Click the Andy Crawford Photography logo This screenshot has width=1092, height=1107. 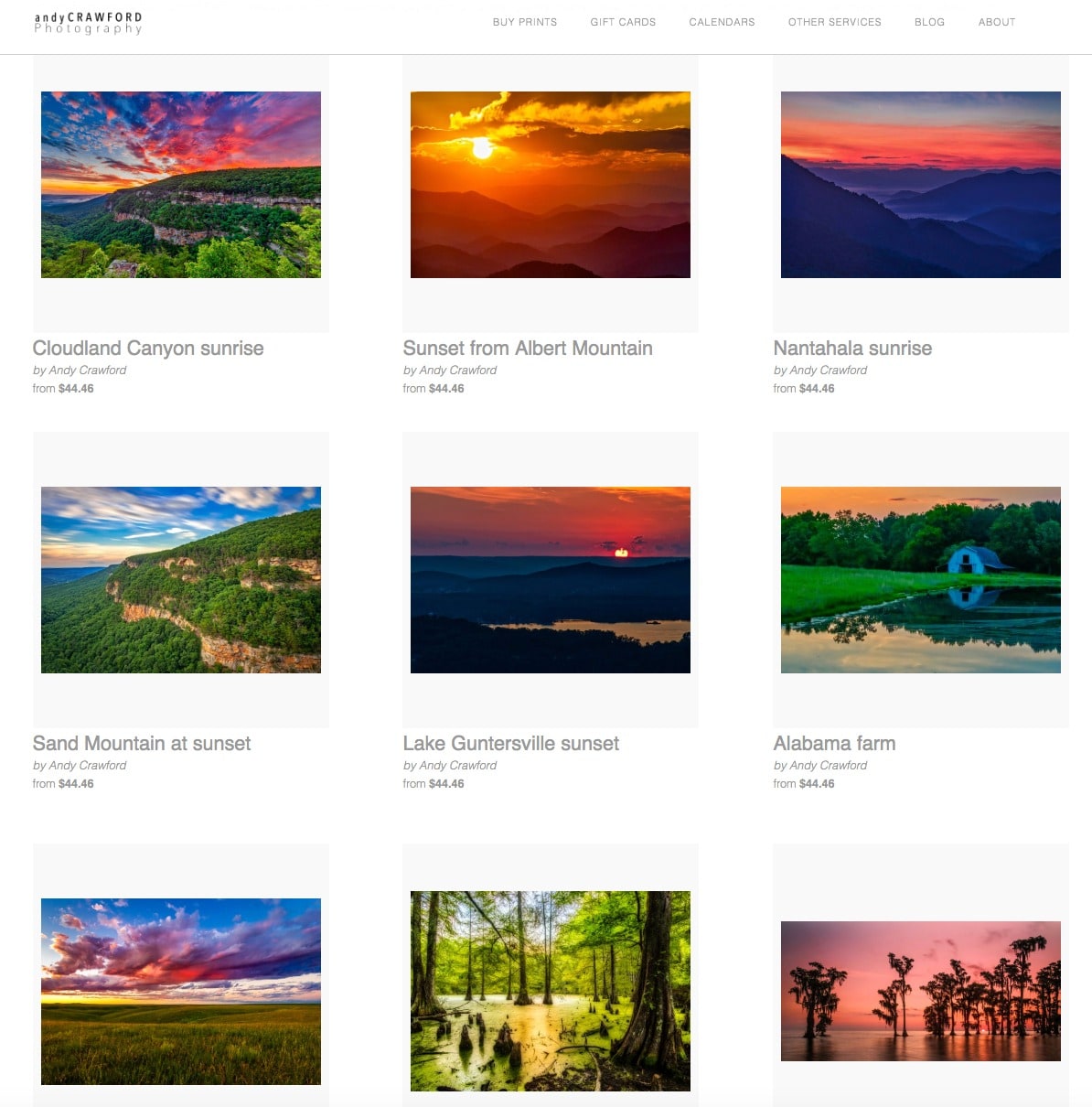89,23
